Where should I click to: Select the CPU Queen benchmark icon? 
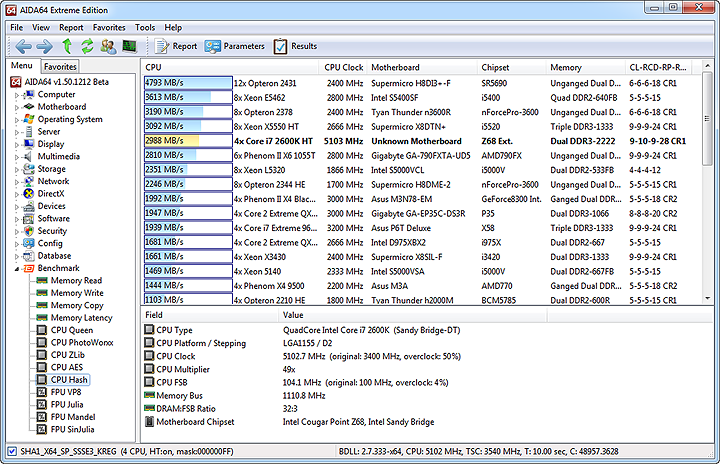click(x=42, y=330)
